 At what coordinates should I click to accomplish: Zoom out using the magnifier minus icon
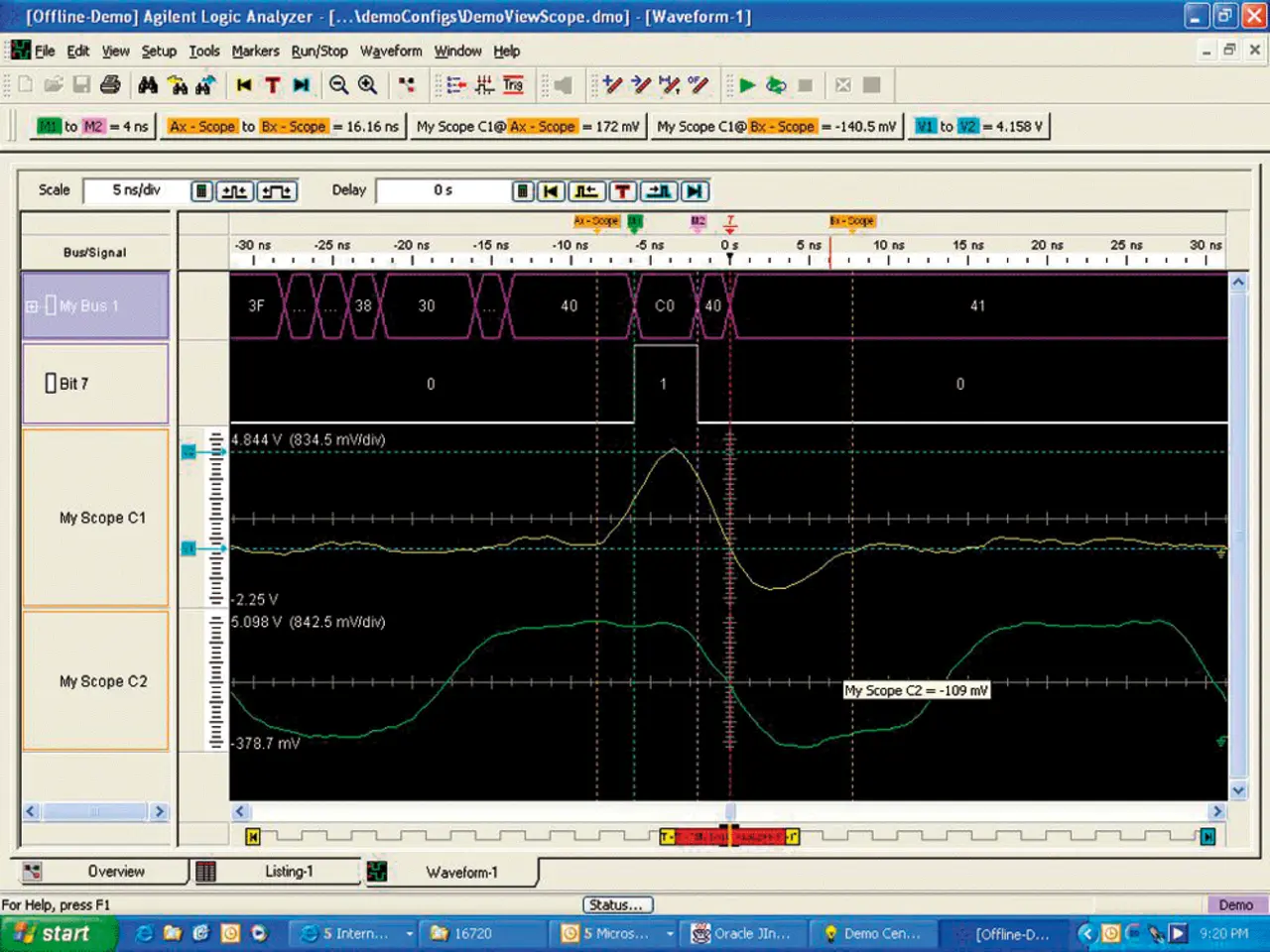click(x=338, y=85)
